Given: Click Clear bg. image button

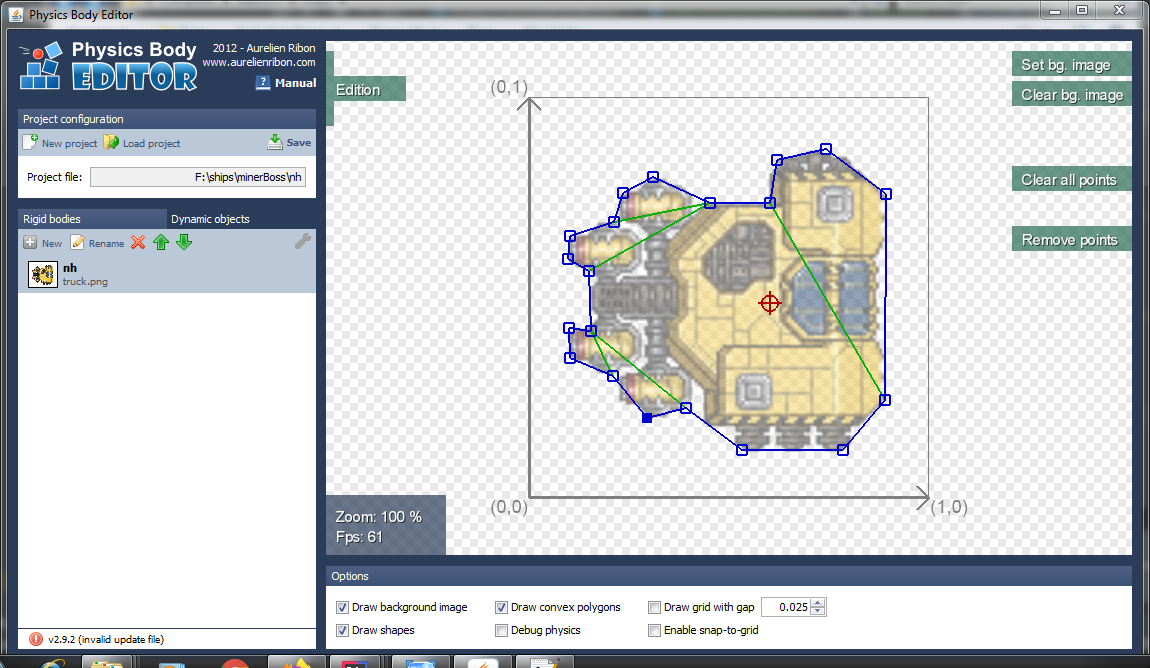Looking at the screenshot, I should 1072,95.
